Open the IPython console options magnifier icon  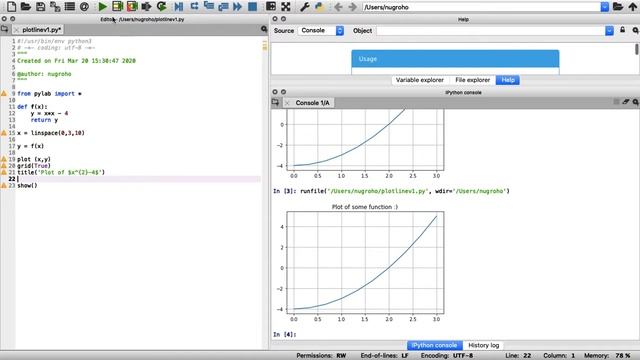click(x=635, y=102)
